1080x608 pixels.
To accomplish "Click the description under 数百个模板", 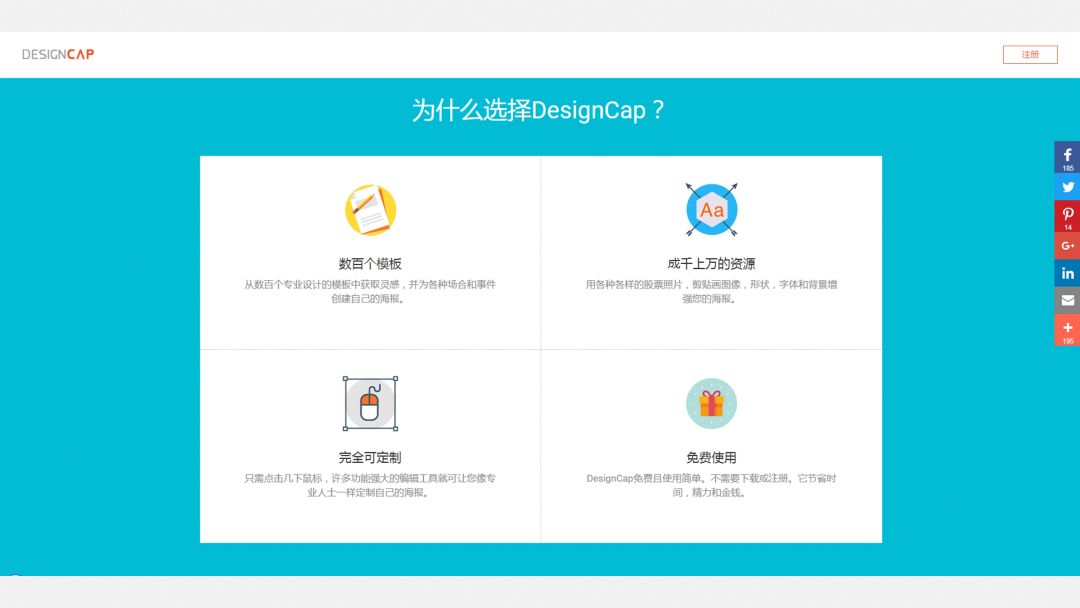I will click(370, 291).
